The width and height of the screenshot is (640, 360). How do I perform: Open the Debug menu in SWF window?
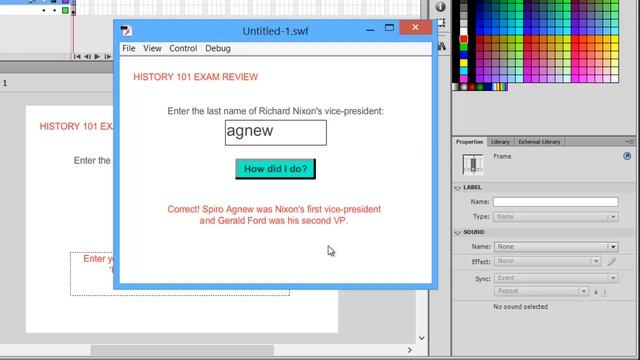point(218,48)
